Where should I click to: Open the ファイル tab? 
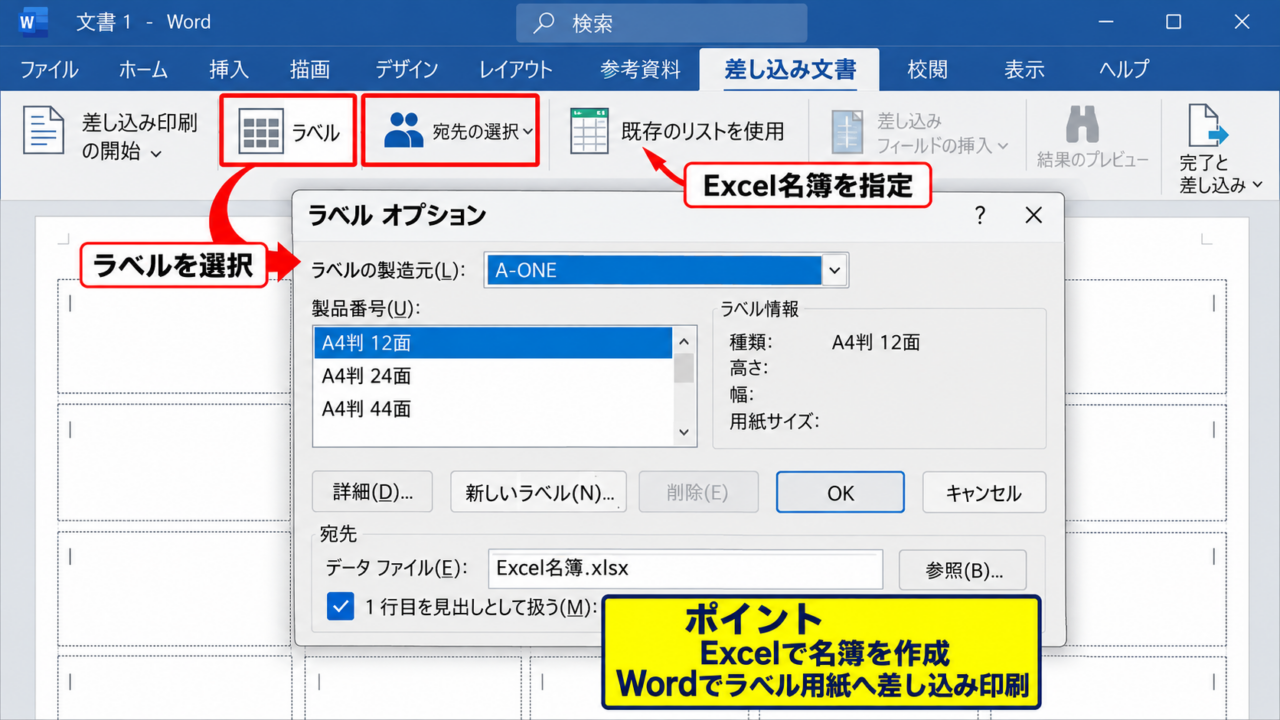(x=49, y=69)
